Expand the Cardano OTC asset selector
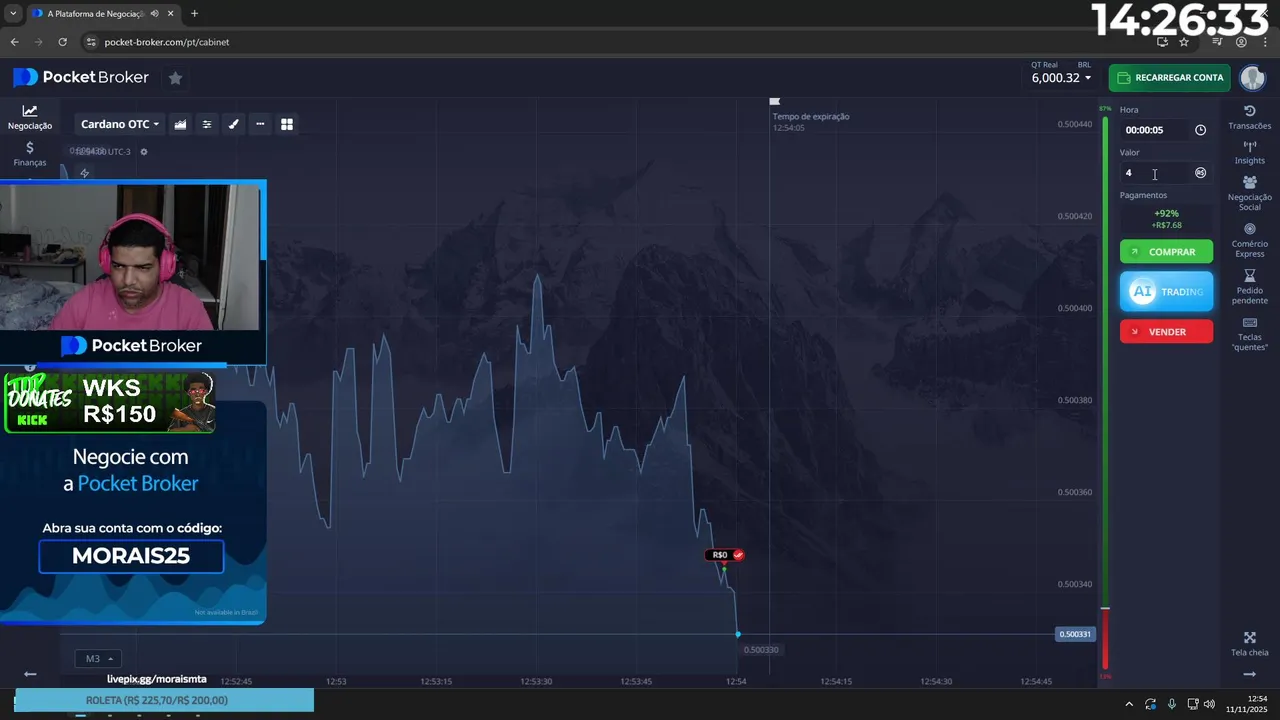1280x720 pixels. (119, 124)
